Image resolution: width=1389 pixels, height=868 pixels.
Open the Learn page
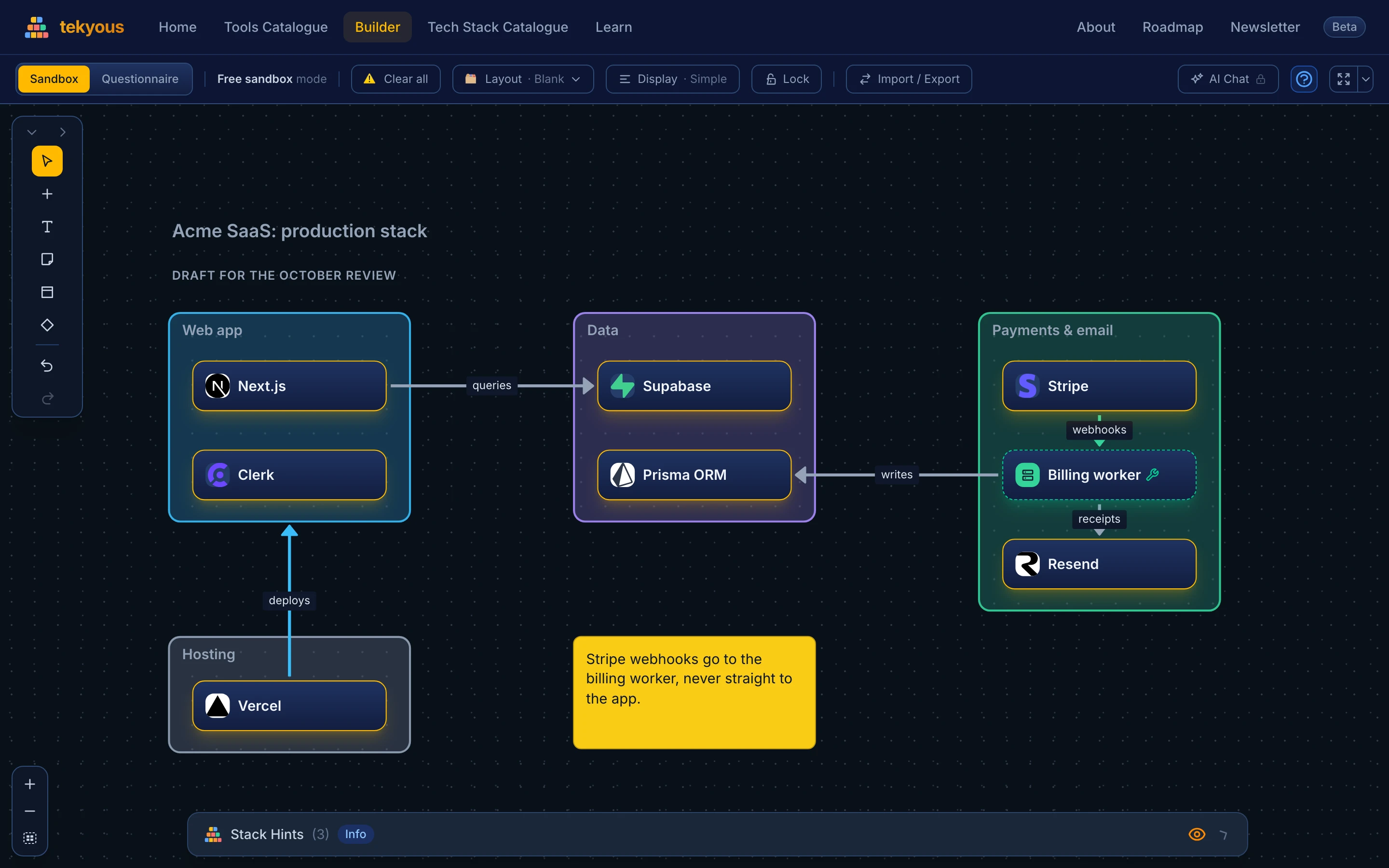pyautogui.click(x=613, y=27)
